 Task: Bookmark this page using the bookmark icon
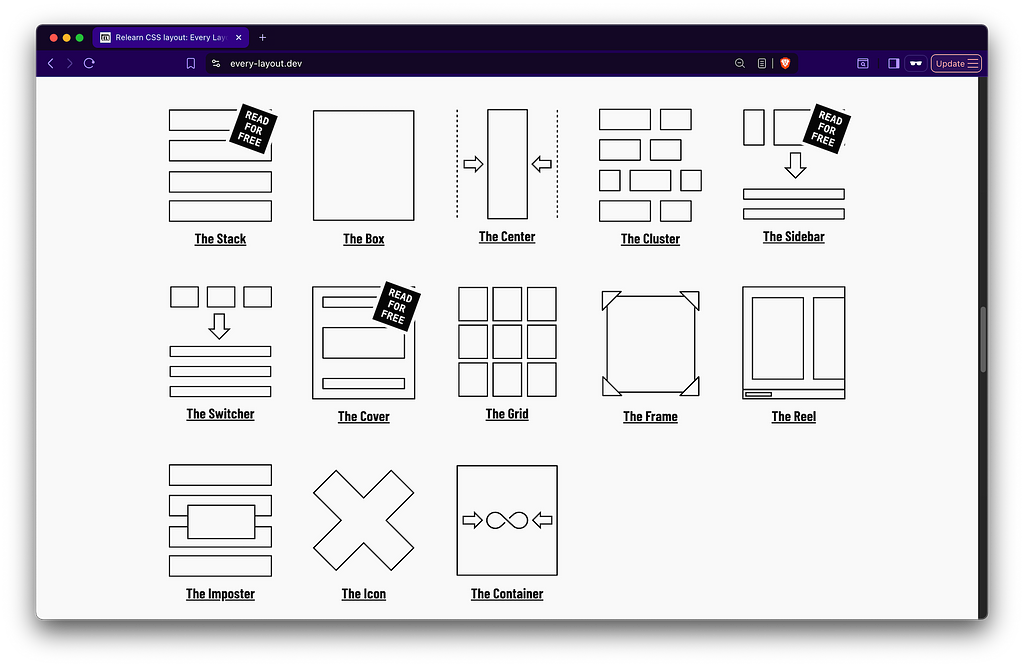pyautogui.click(x=191, y=63)
